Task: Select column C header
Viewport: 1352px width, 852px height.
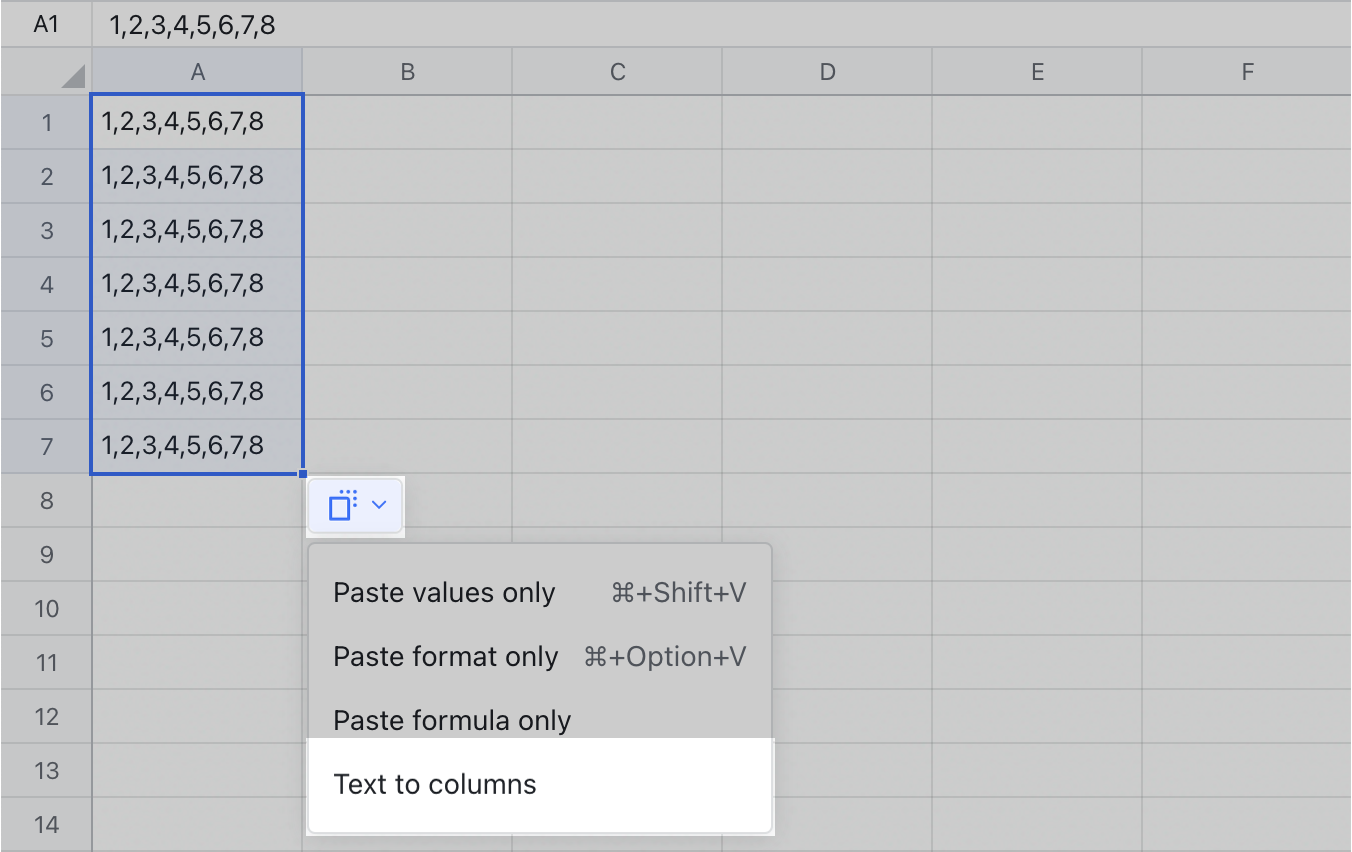Action: coord(617,71)
